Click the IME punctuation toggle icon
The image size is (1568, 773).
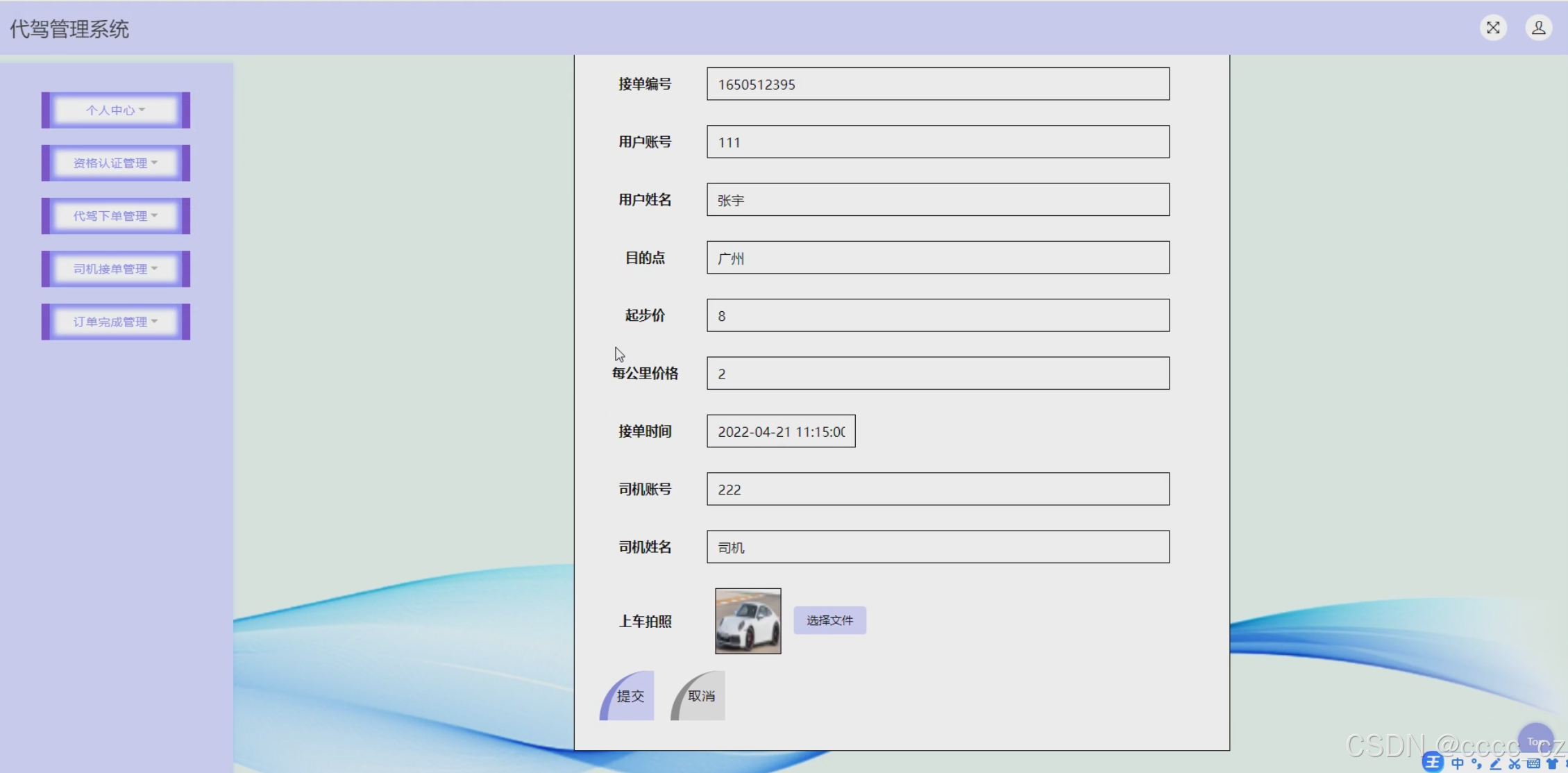tap(1476, 764)
